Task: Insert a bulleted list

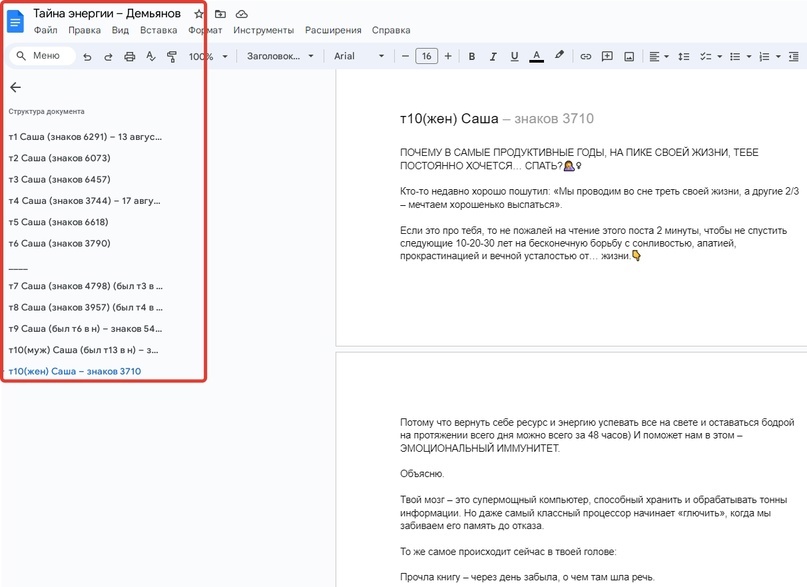Action: 735,57
